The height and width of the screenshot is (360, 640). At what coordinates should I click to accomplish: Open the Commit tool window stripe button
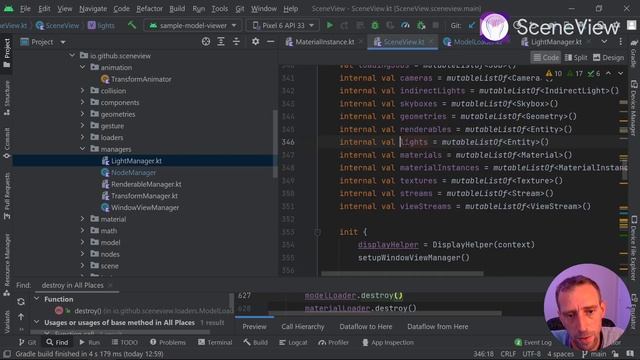pyautogui.click(x=7, y=143)
